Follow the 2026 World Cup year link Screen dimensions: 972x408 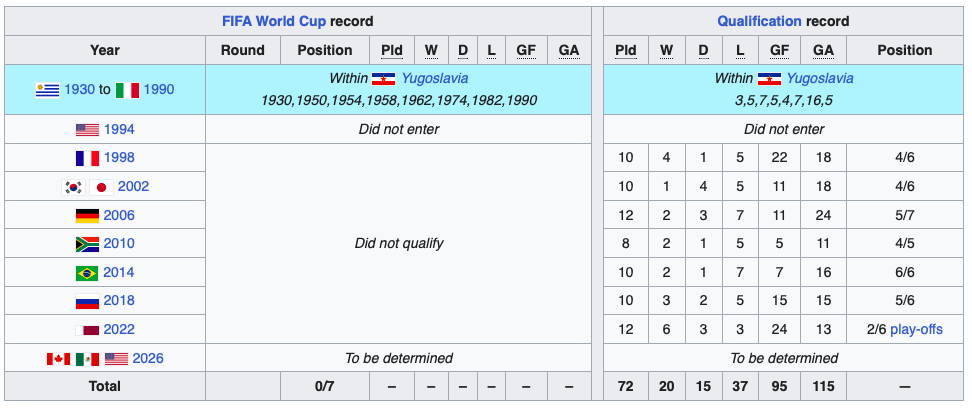[148, 359]
